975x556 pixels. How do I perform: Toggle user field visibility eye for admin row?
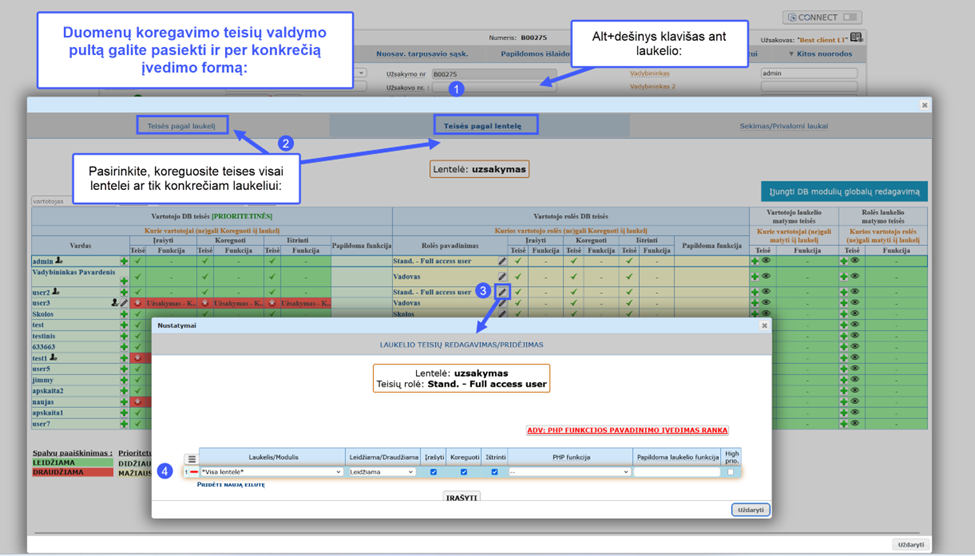pos(766,261)
